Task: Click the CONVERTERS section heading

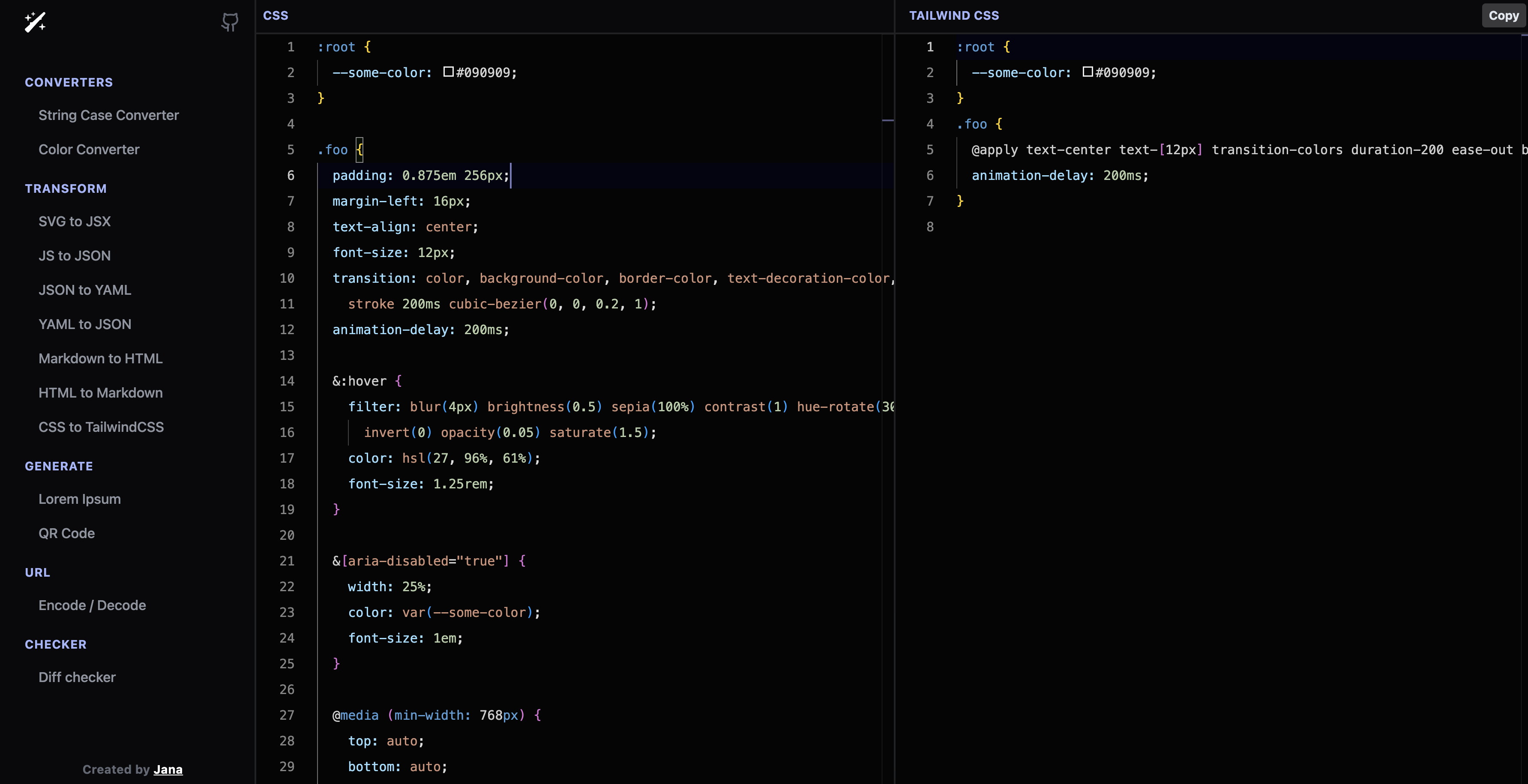Action: [69, 82]
